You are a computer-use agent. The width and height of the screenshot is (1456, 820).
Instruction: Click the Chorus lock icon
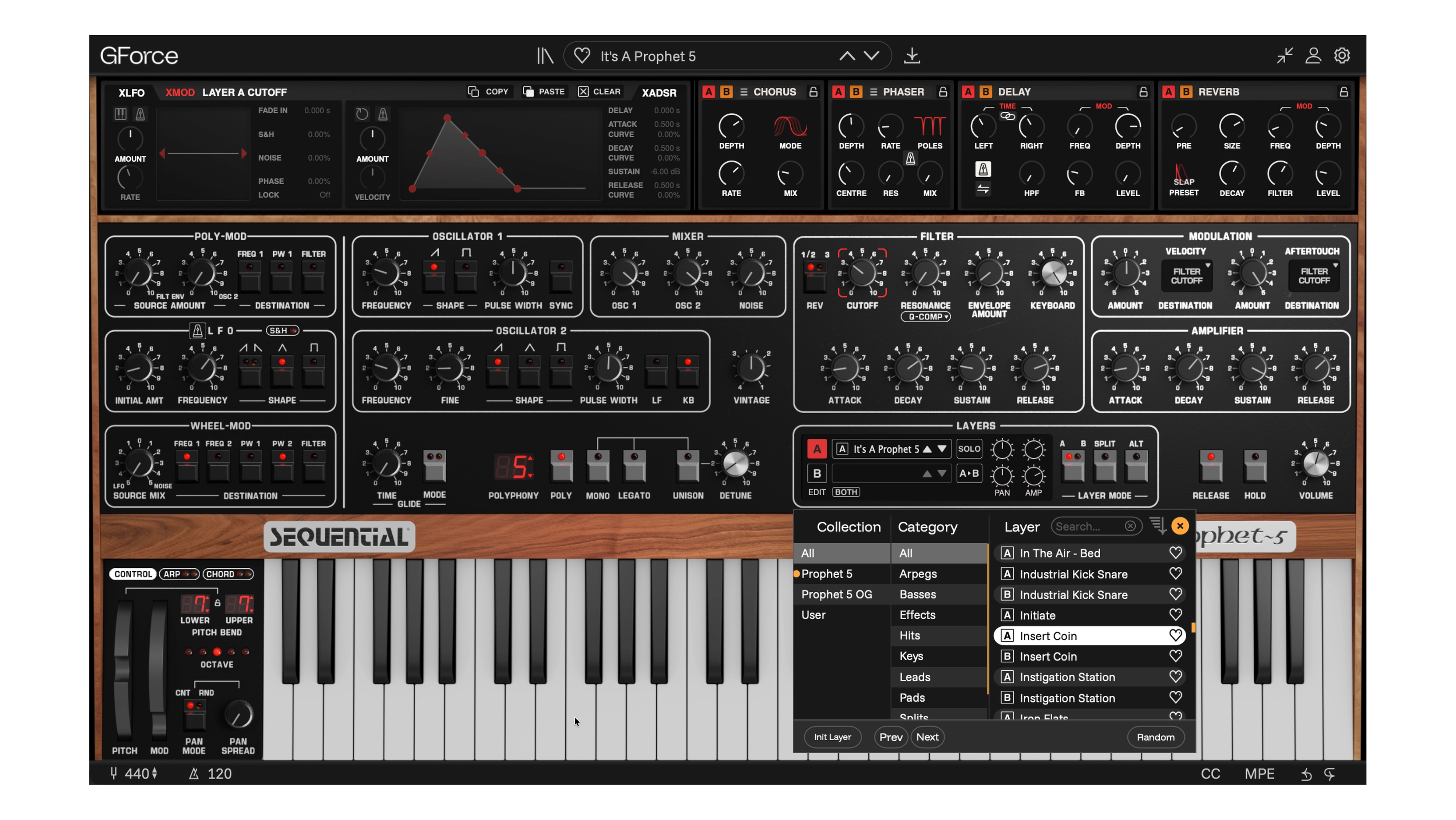[813, 92]
